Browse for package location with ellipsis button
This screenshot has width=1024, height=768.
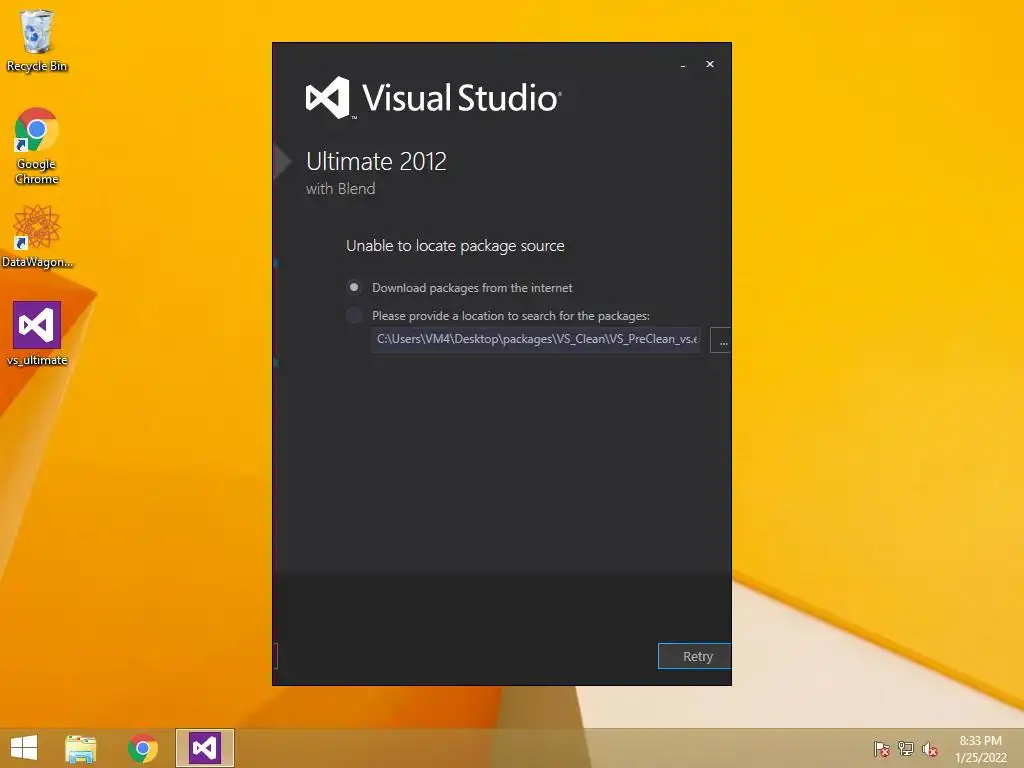[721, 341]
